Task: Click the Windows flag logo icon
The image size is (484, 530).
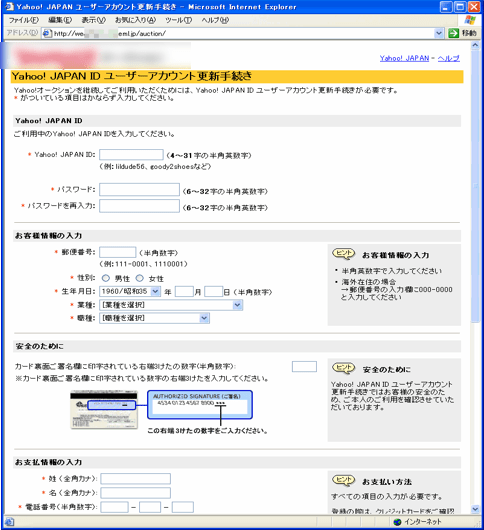Action: point(470,20)
